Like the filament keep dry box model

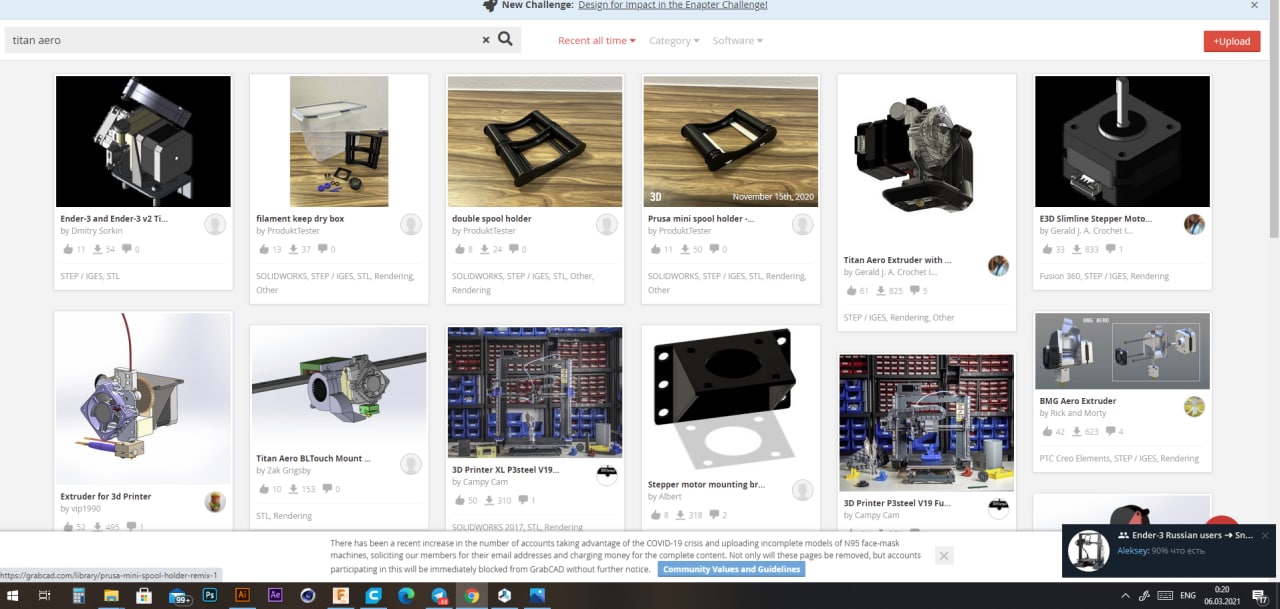[x=263, y=249]
